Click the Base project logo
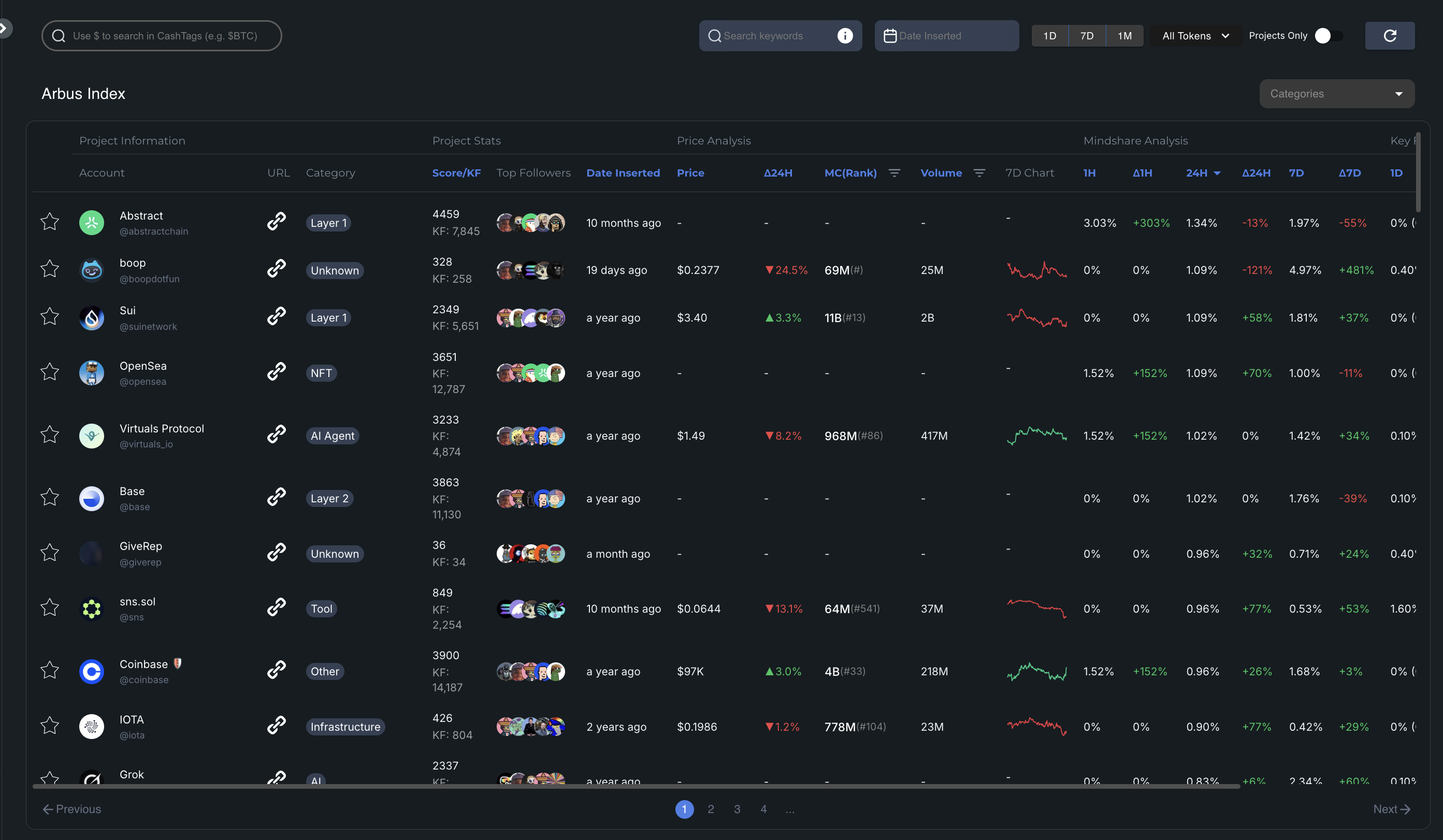 coord(92,499)
